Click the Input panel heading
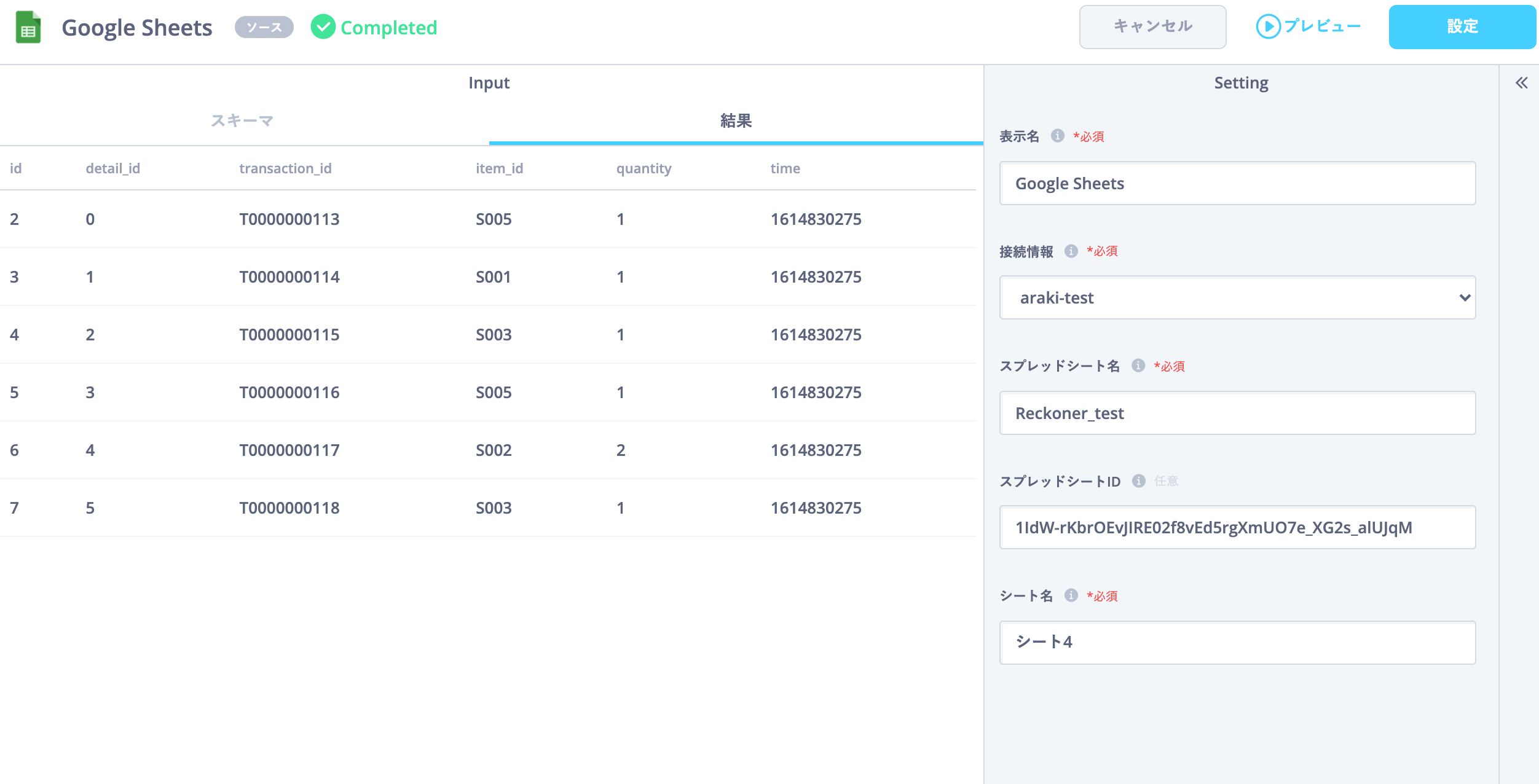Screen dimensions: 1539x784 [x=489, y=83]
